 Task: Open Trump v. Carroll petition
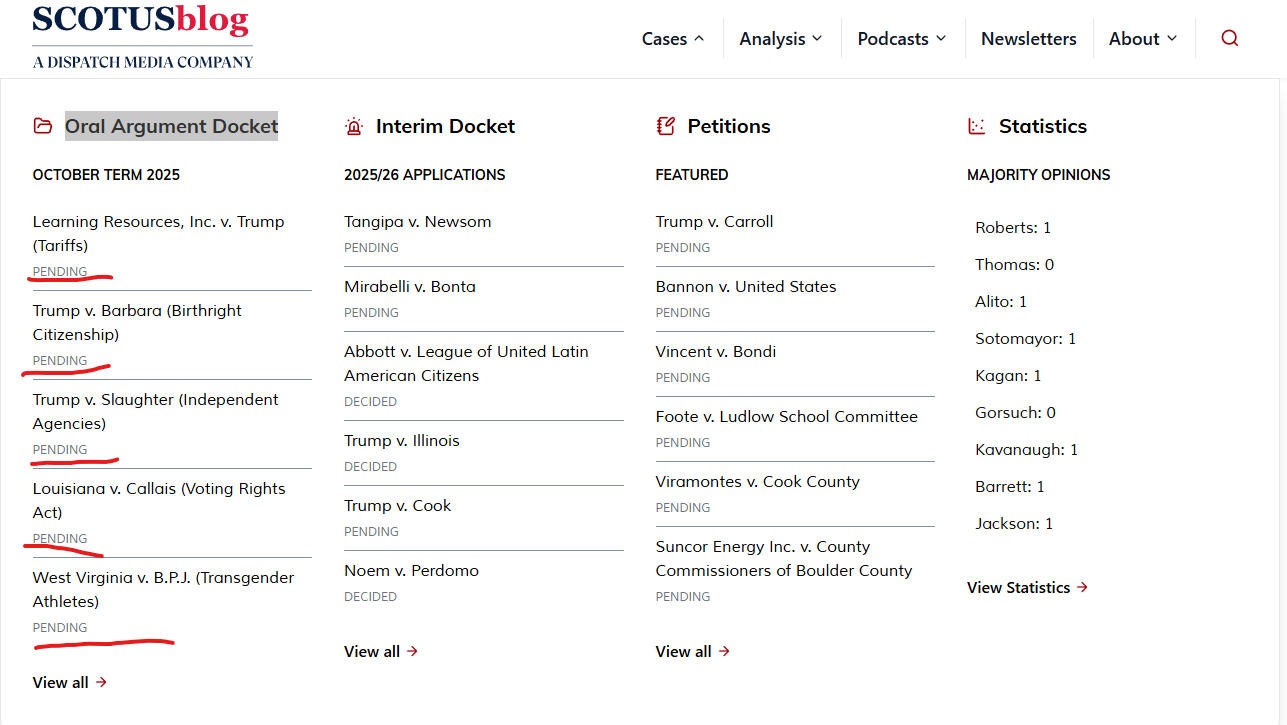714,221
